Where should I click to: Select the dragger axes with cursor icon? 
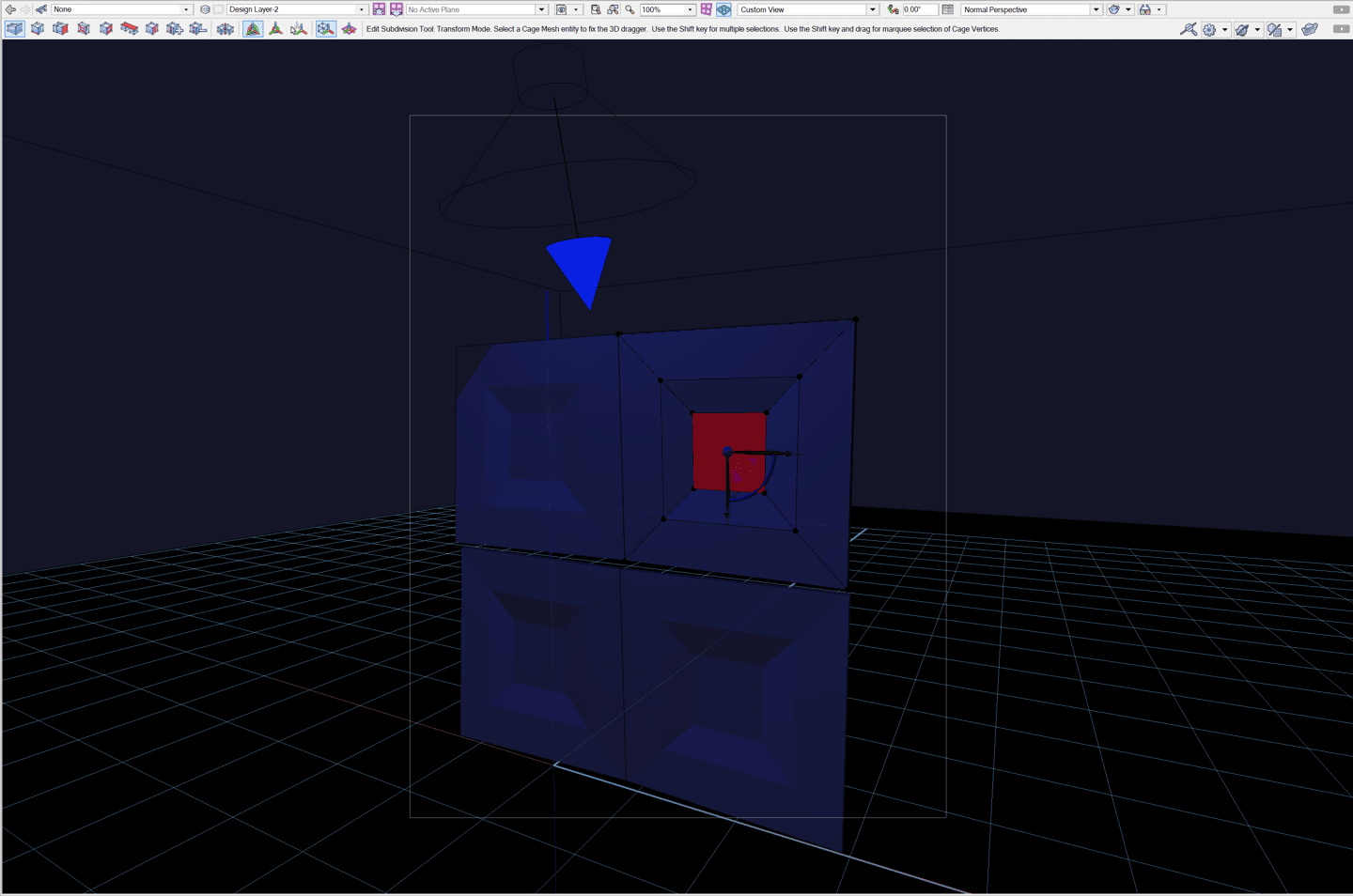tap(299, 29)
